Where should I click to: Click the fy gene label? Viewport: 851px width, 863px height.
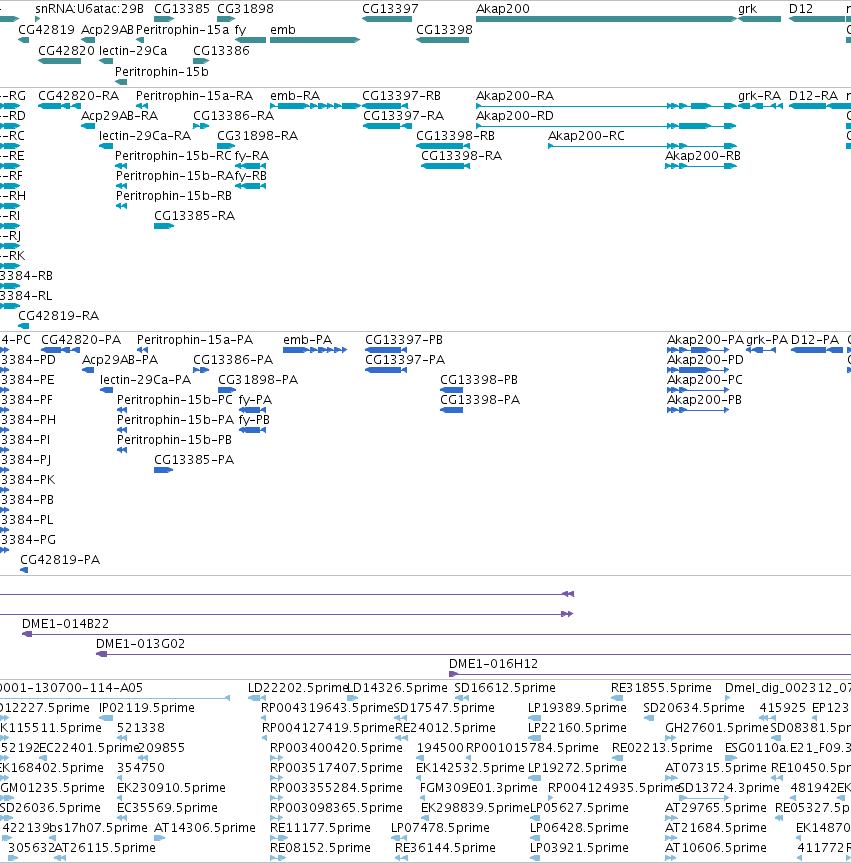[240, 30]
